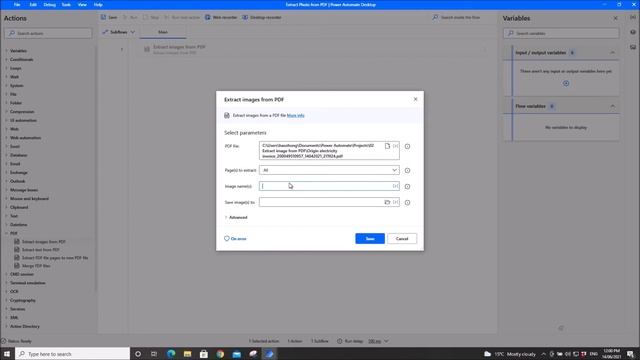Open the Windows Start menu
This screenshot has width=640, height=360.
click(x=7, y=354)
